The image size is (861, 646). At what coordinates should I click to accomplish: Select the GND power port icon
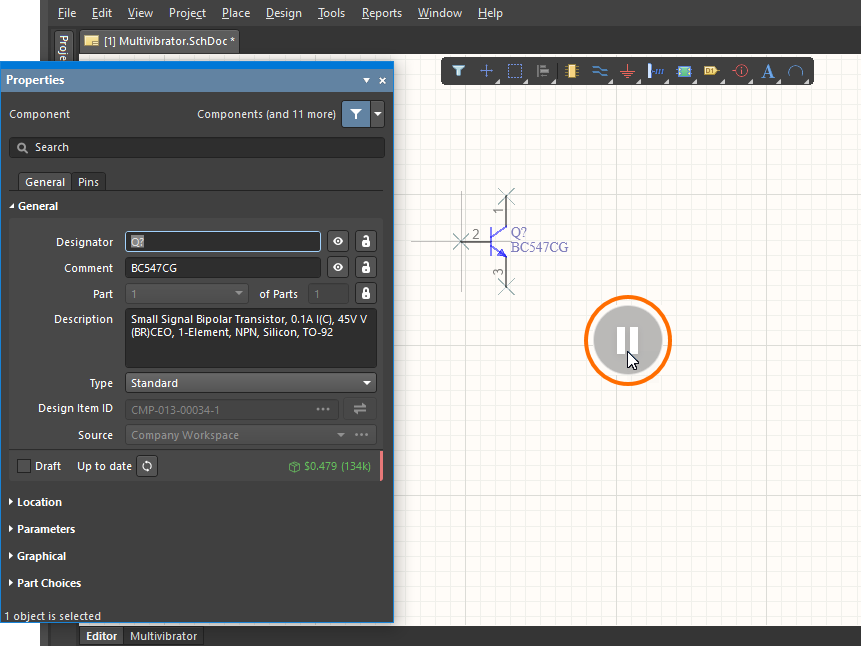tap(627, 71)
